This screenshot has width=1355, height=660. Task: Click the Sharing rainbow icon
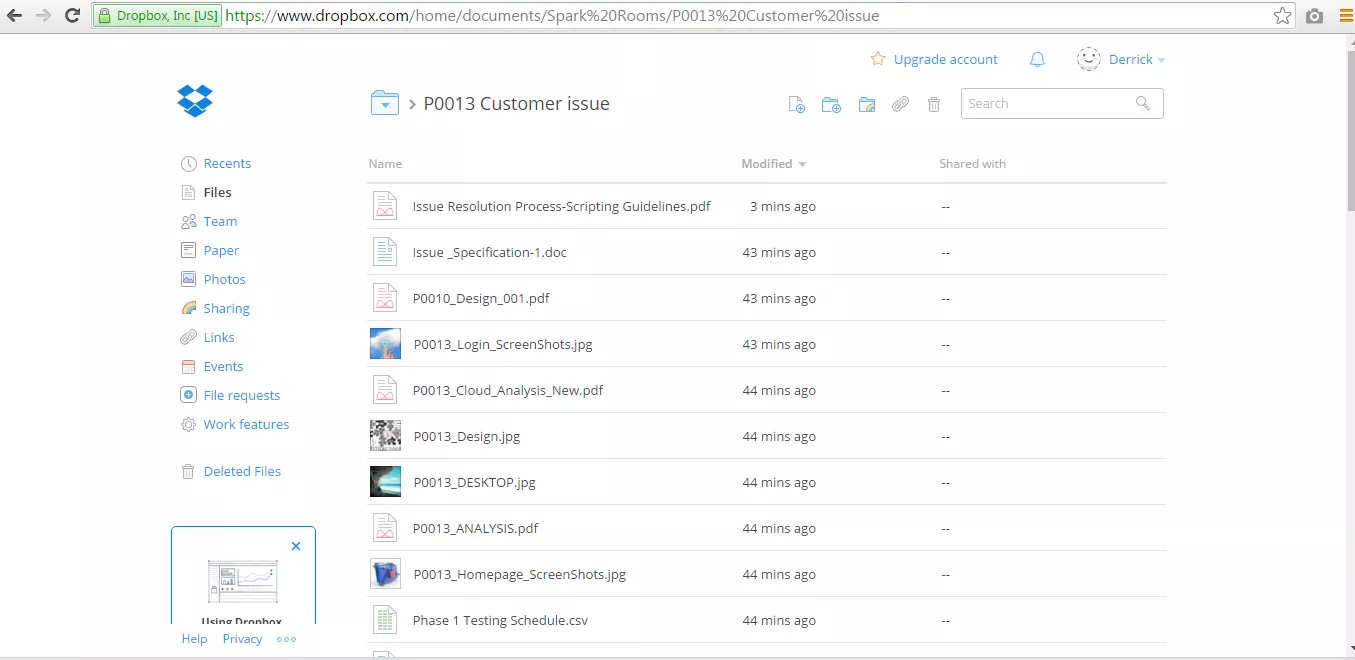[188, 308]
